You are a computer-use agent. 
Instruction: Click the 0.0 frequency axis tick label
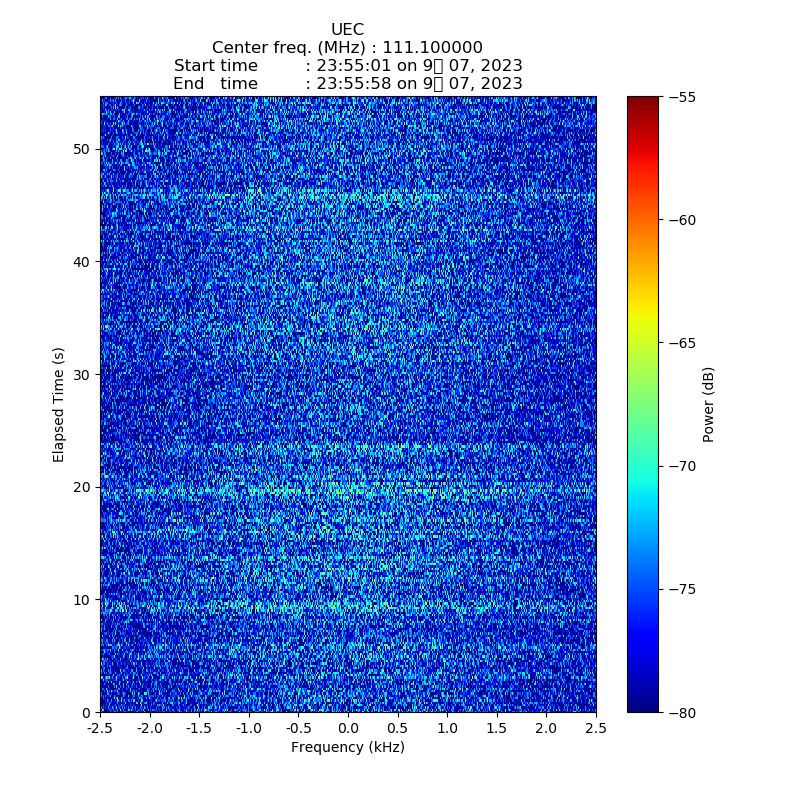pyautogui.click(x=348, y=729)
